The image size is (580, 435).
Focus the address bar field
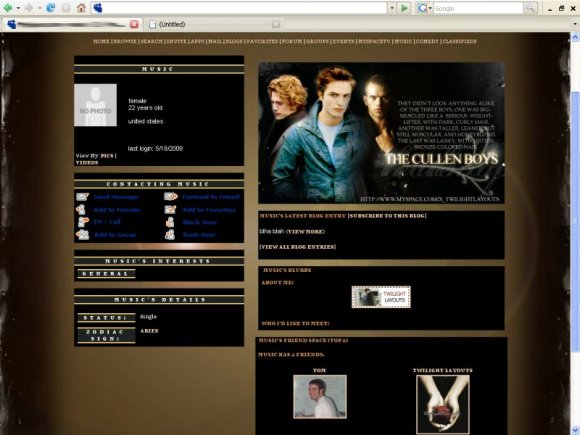pos(244,8)
